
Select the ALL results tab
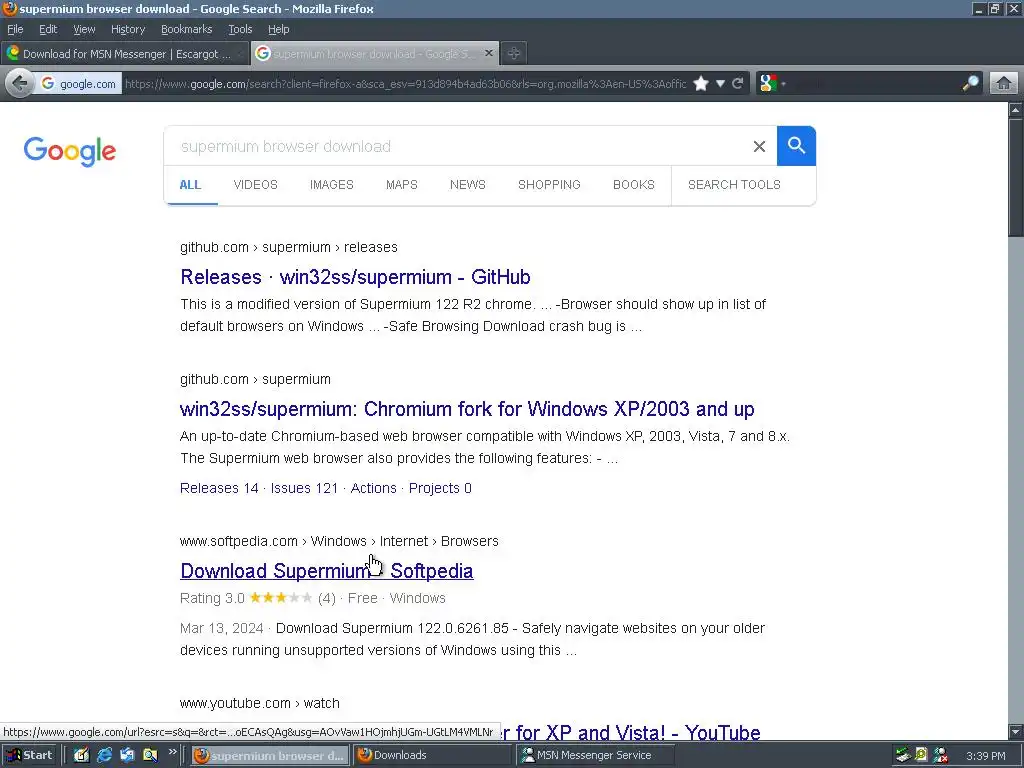pyautogui.click(x=190, y=185)
